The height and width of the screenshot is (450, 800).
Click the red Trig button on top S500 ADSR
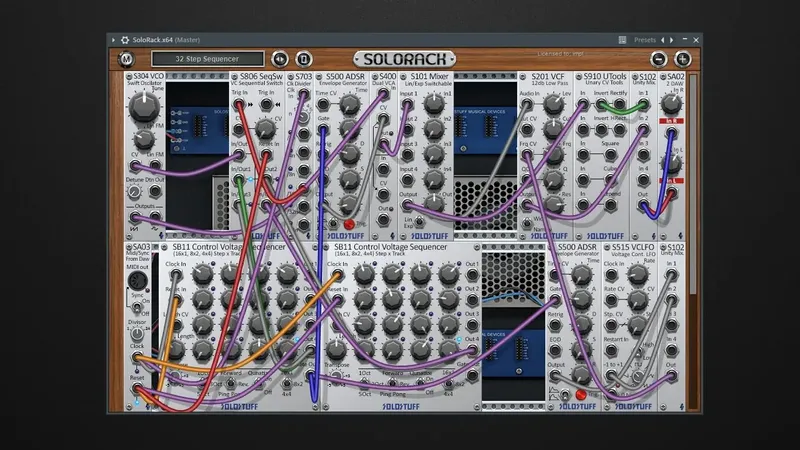click(x=349, y=224)
